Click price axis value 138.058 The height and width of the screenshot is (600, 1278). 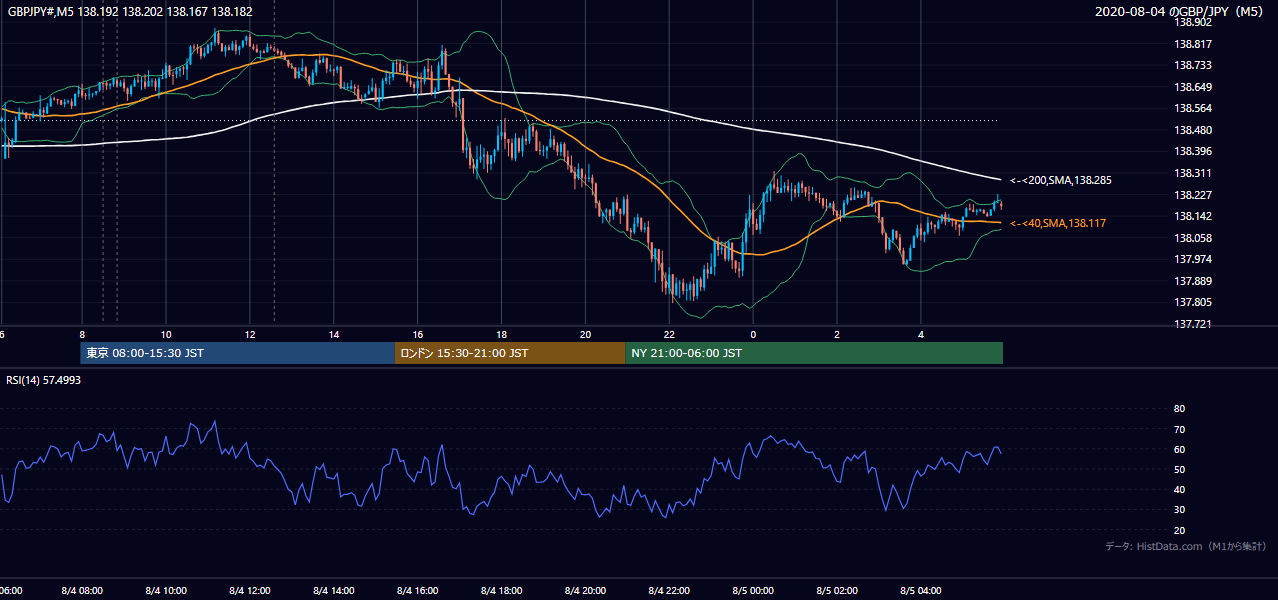[x=1192, y=238]
